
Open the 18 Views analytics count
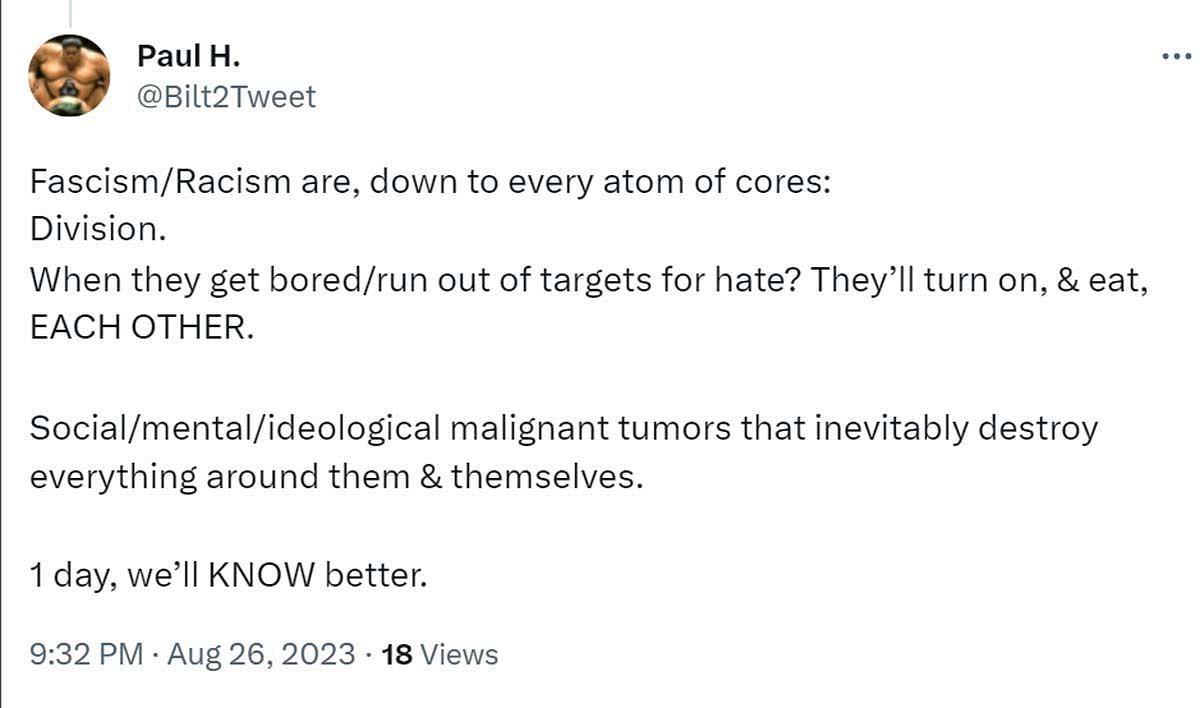[440, 655]
